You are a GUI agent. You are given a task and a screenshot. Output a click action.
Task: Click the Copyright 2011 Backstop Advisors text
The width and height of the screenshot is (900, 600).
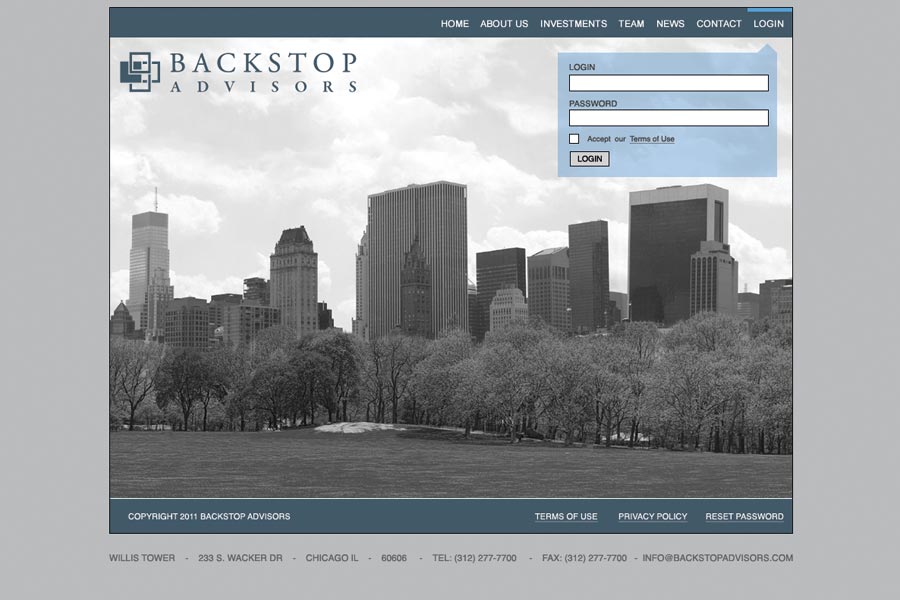(x=209, y=517)
